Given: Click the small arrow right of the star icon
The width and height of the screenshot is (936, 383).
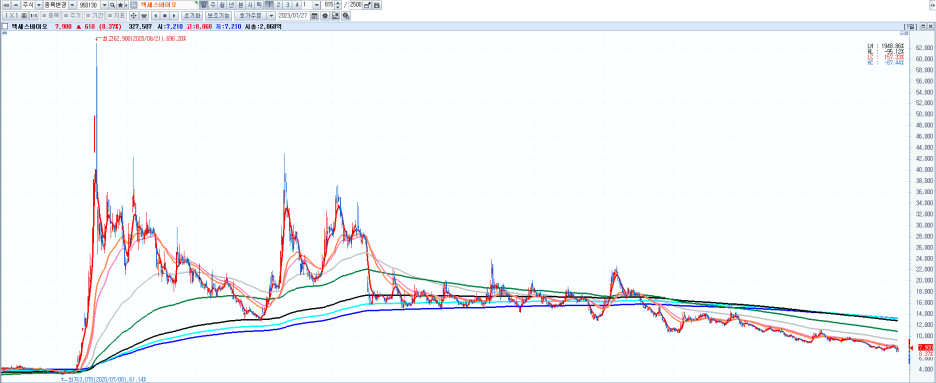Looking at the screenshot, I should point(126,5).
